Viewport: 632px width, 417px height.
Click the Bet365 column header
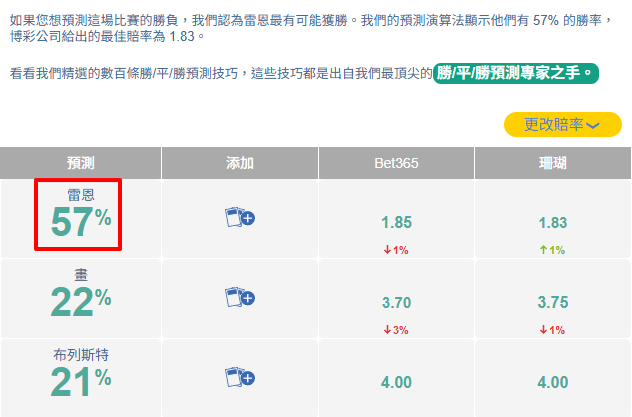pyautogui.click(x=396, y=163)
